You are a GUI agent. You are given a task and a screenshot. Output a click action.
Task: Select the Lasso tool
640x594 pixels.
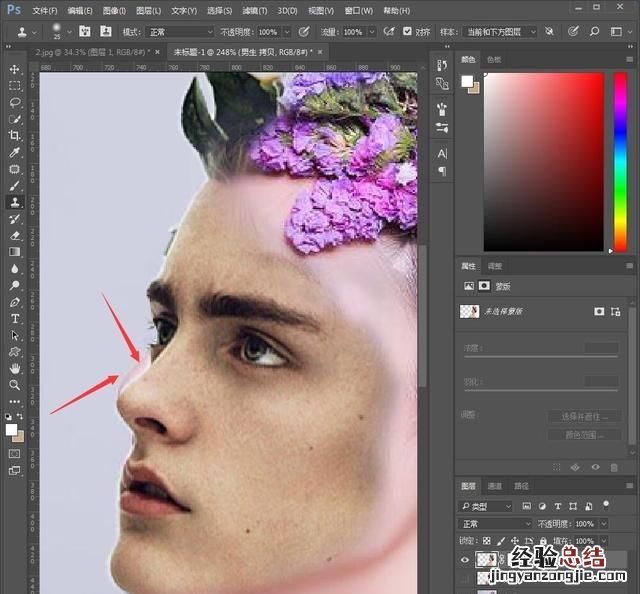tap(15, 102)
